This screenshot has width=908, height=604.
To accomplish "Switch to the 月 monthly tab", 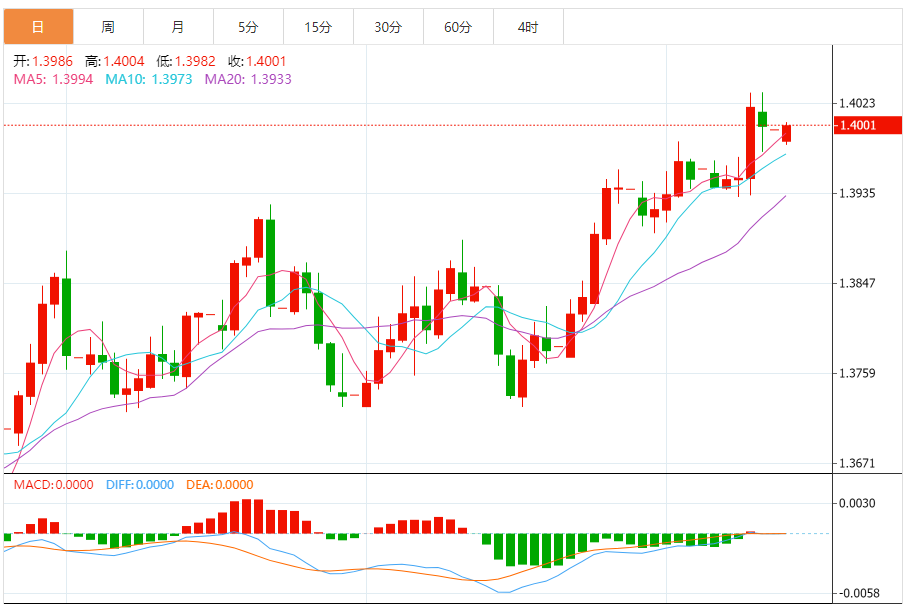I will click(x=178, y=27).
